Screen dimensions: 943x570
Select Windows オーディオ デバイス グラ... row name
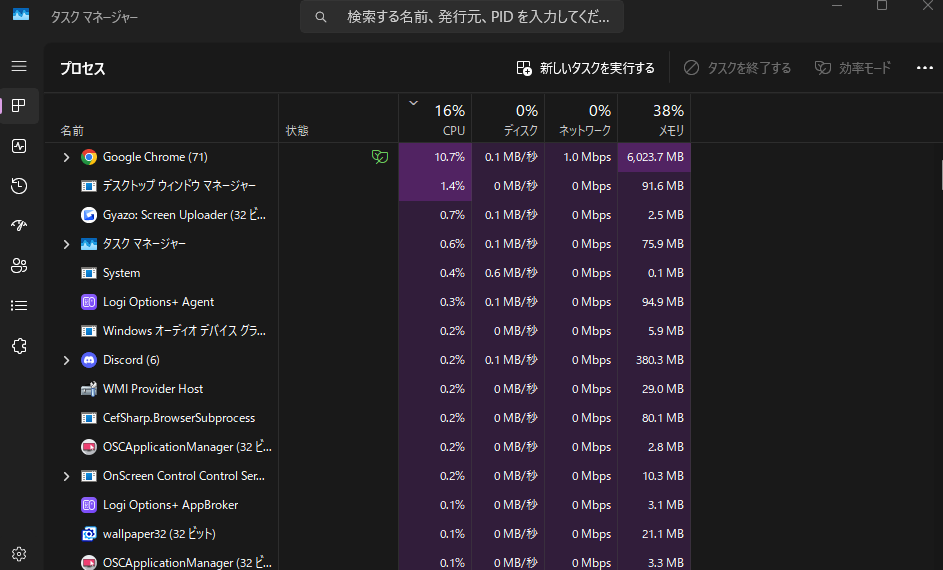click(x=184, y=331)
